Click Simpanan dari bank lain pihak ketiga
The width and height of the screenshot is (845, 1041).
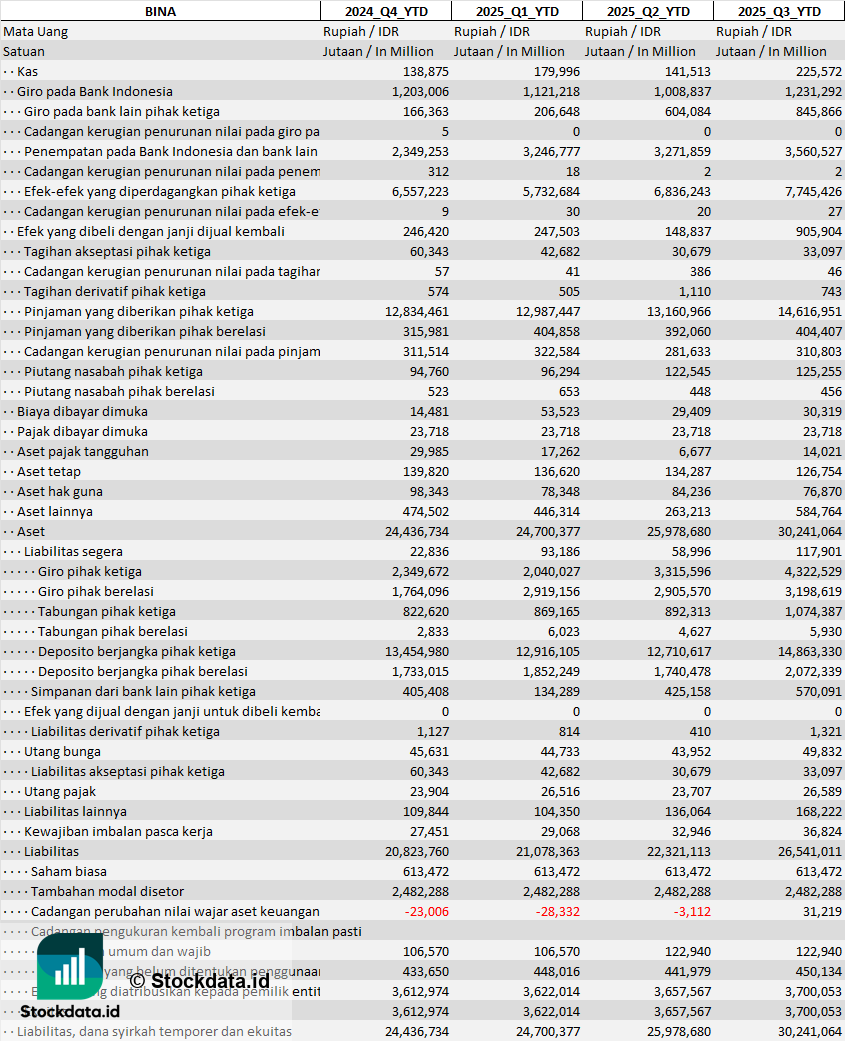(x=143, y=692)
